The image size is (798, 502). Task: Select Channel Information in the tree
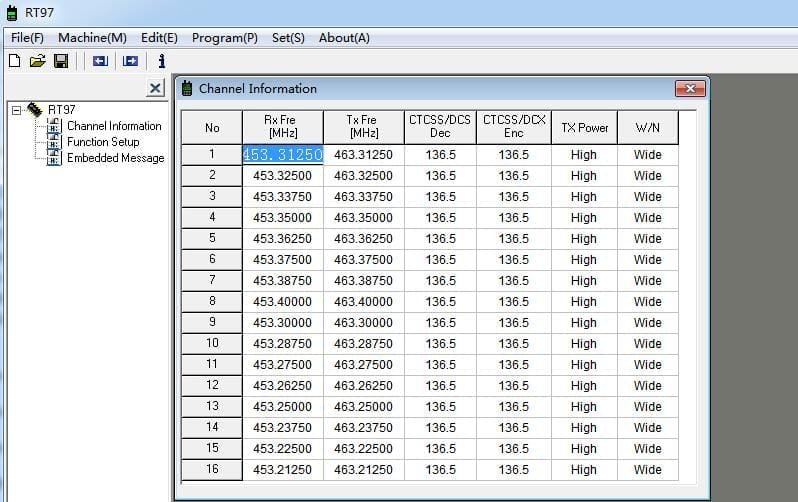[113, 126]
